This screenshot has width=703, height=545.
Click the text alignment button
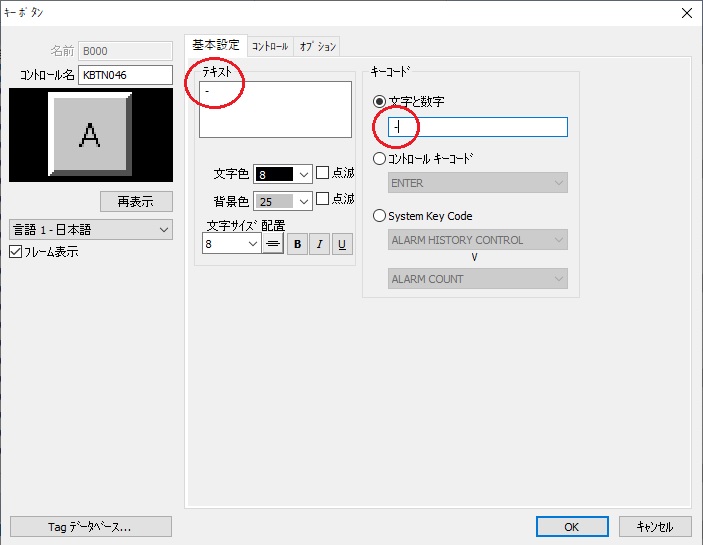(x=273, y=244)
